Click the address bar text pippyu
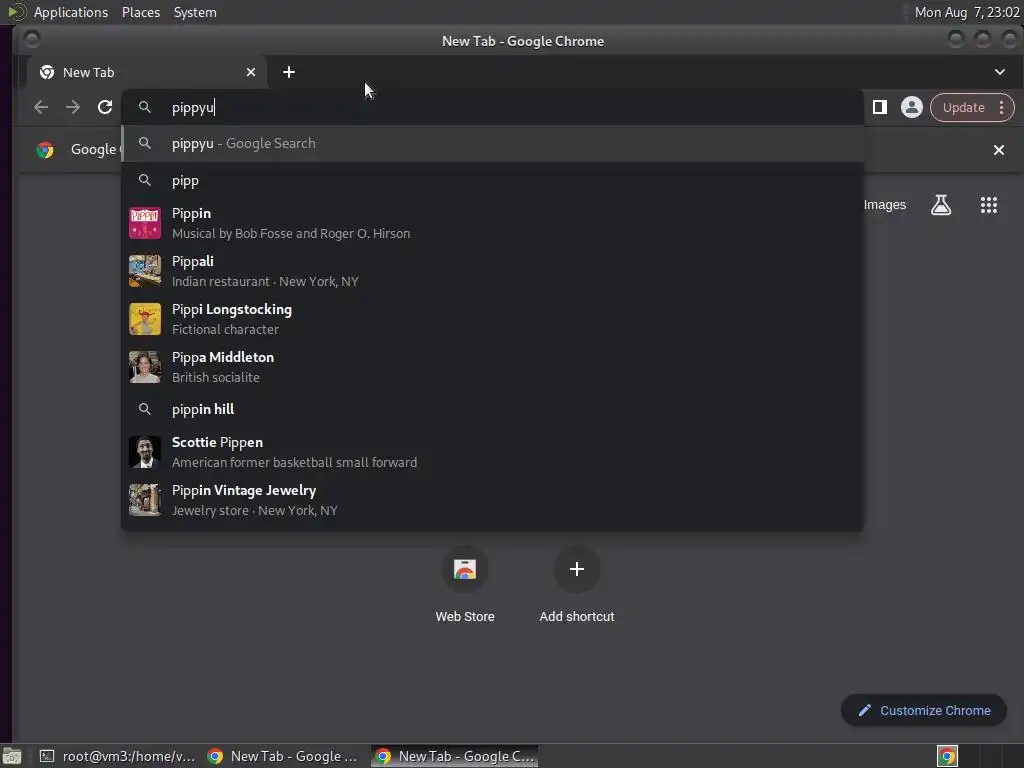Viewport: 1024px width, 768px height. tap(193, 108)
